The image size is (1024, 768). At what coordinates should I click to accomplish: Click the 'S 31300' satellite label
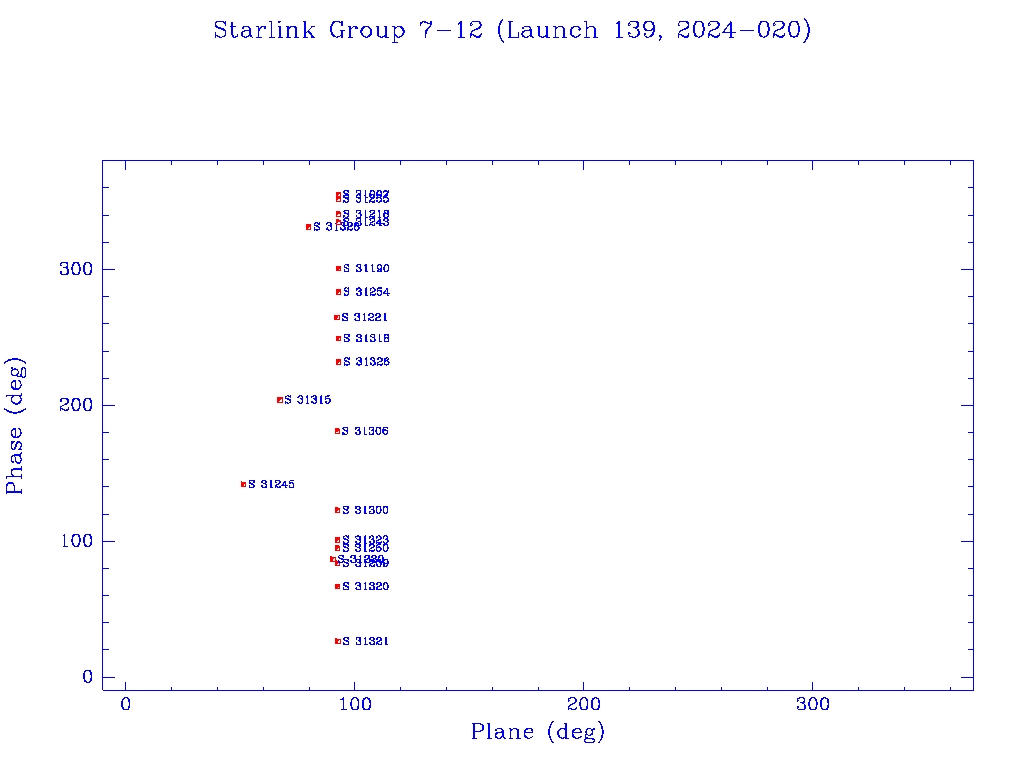[365, 510]
